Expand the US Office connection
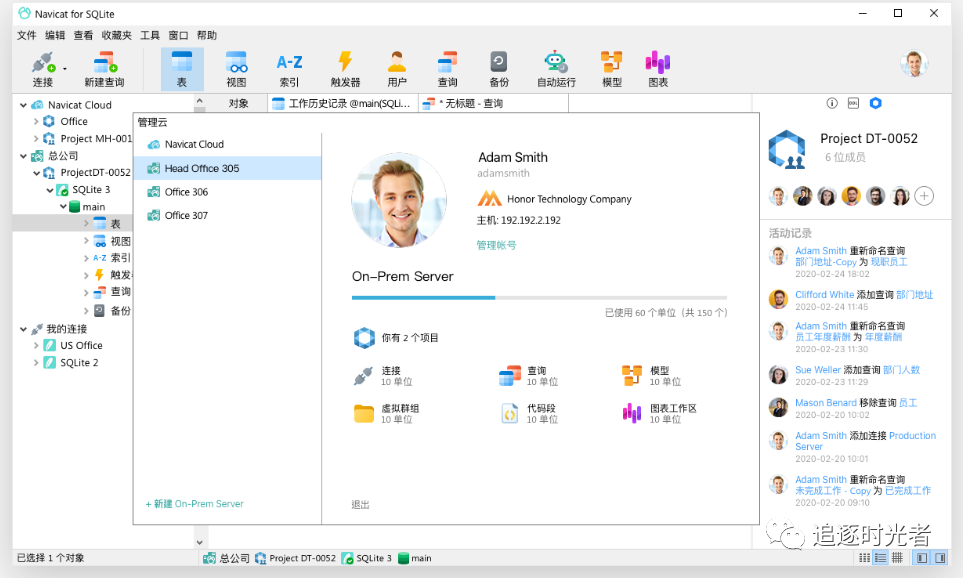 pyautogui.click(x=36, y=346)
